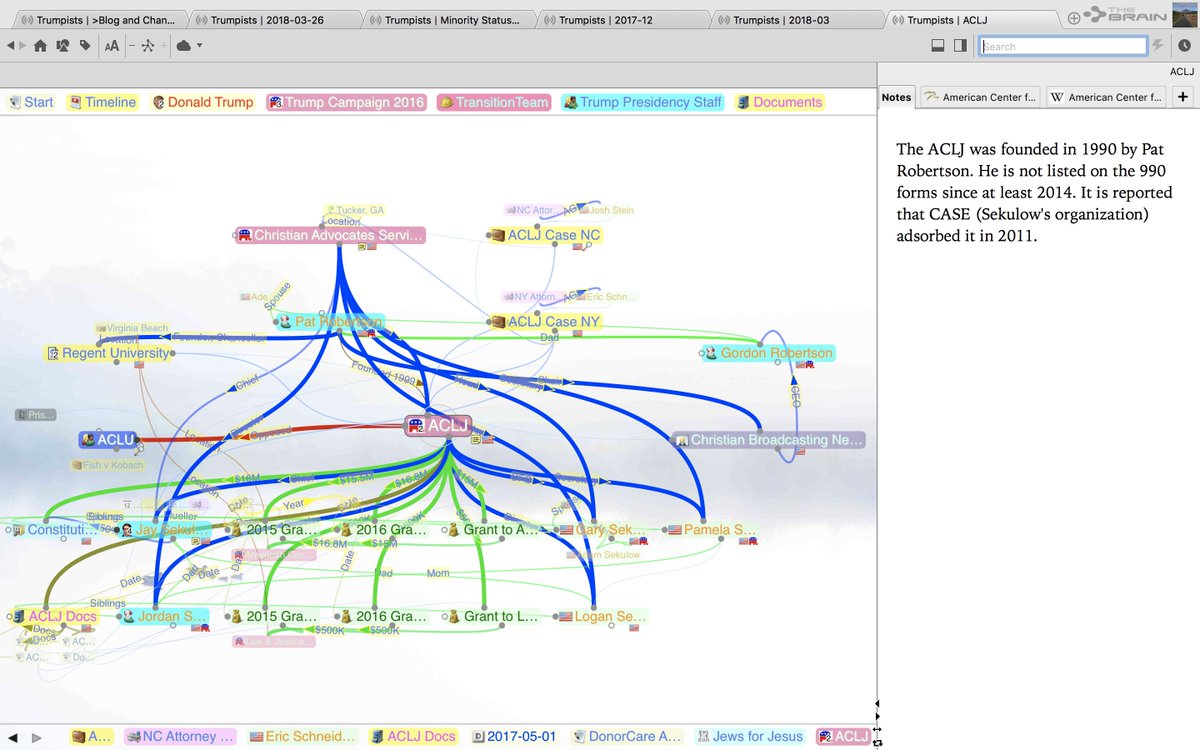Viewport: 1200px width, 750px height.
Task: Open 2017-05-01 in past thoughts
Action: [x=513, y=737]
